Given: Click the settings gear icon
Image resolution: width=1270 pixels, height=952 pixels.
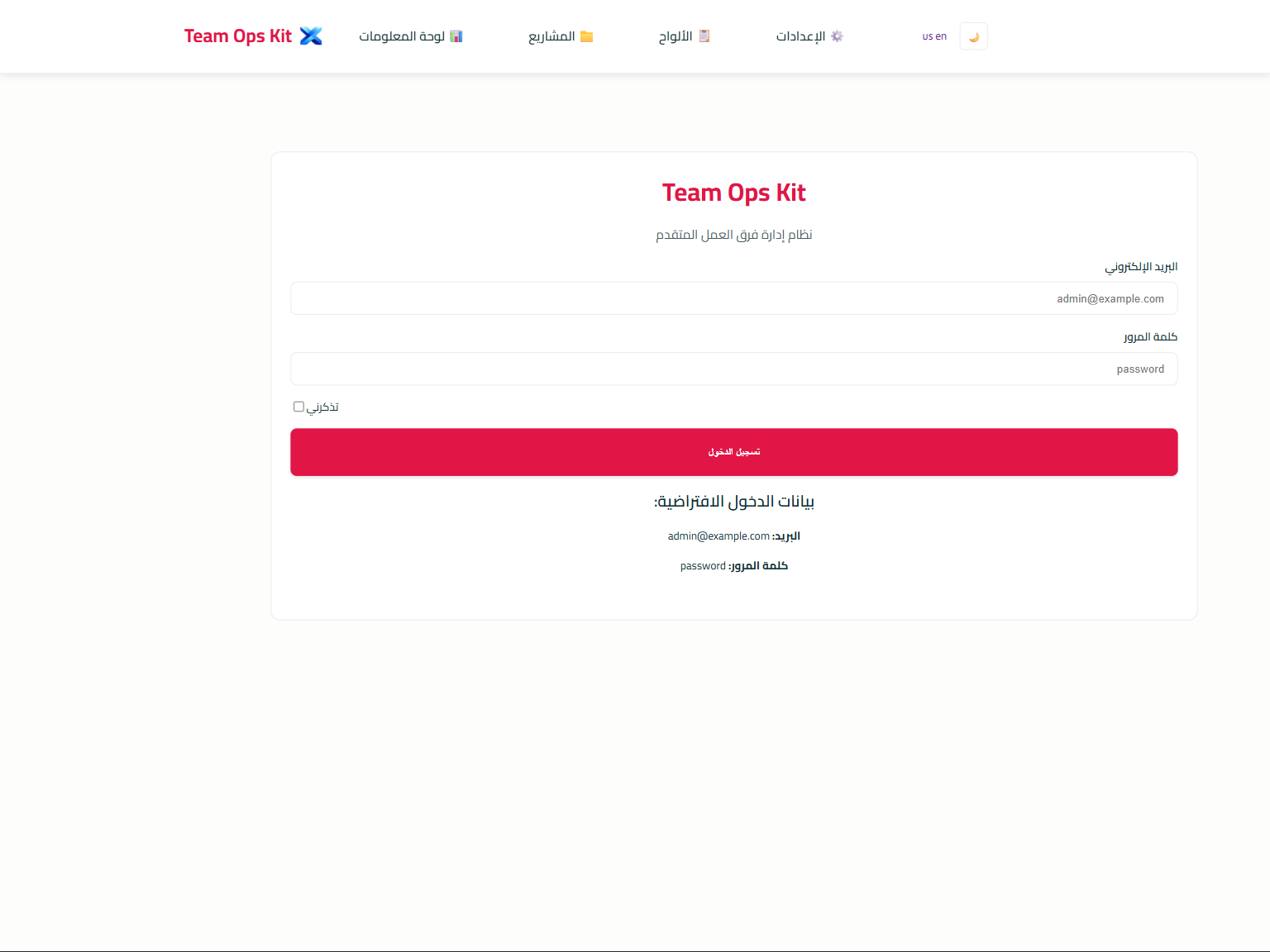Looking at the screenshot, I should [x=837, y=36].
